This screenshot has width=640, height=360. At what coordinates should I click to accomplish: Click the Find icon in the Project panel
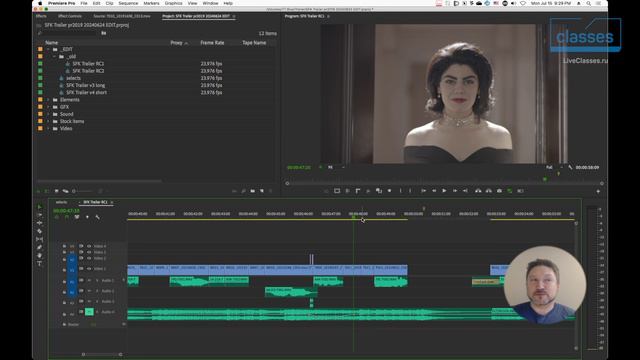pyautogui.click(x=244, y=191)
